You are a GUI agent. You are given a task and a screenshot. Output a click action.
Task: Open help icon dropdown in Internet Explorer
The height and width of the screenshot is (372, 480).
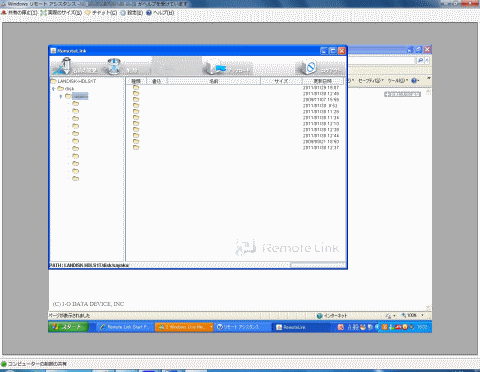[415, 81]
